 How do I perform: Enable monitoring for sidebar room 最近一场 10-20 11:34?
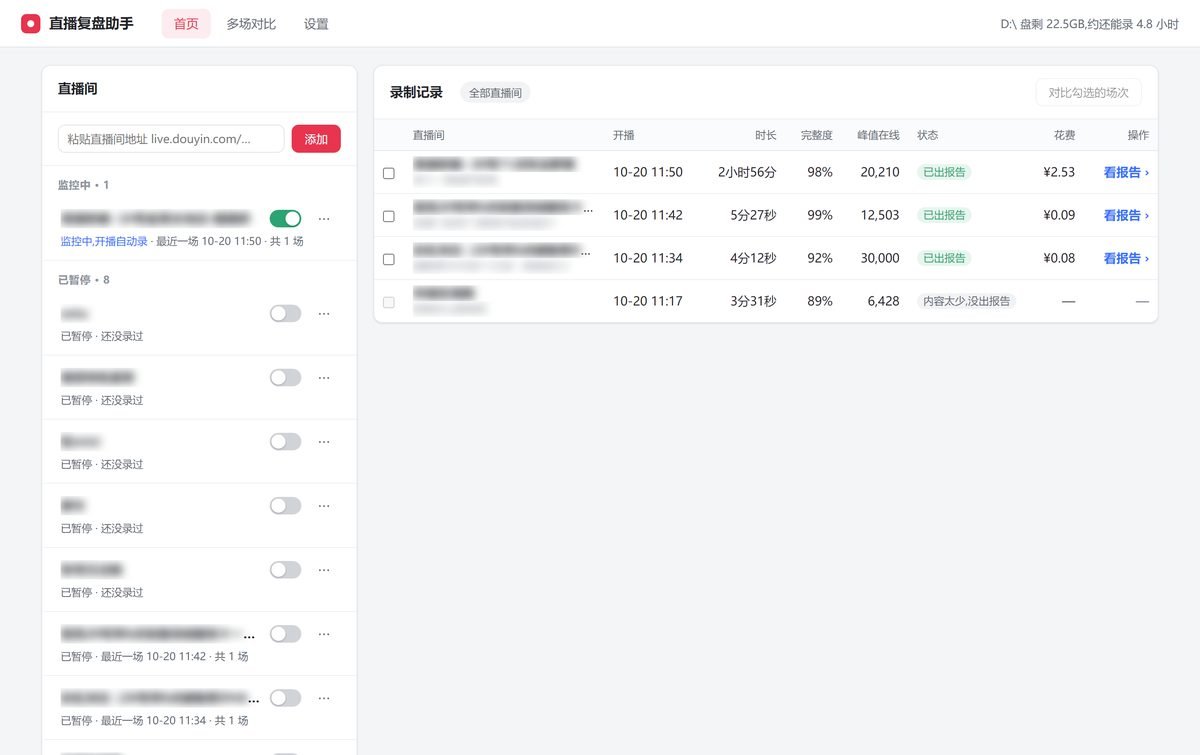(285, 698)
